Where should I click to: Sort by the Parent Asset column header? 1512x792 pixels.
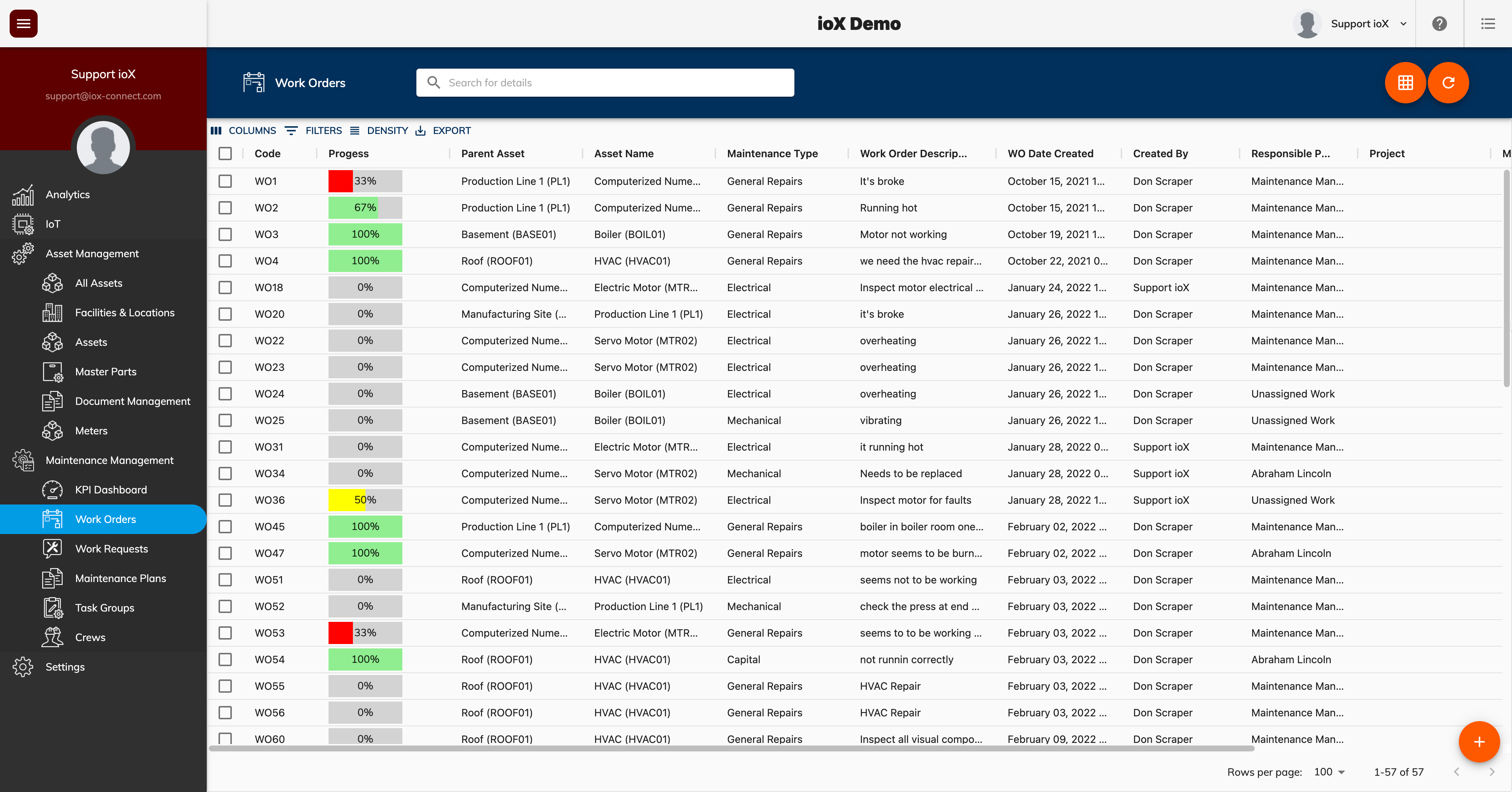[x=492, y=154]
